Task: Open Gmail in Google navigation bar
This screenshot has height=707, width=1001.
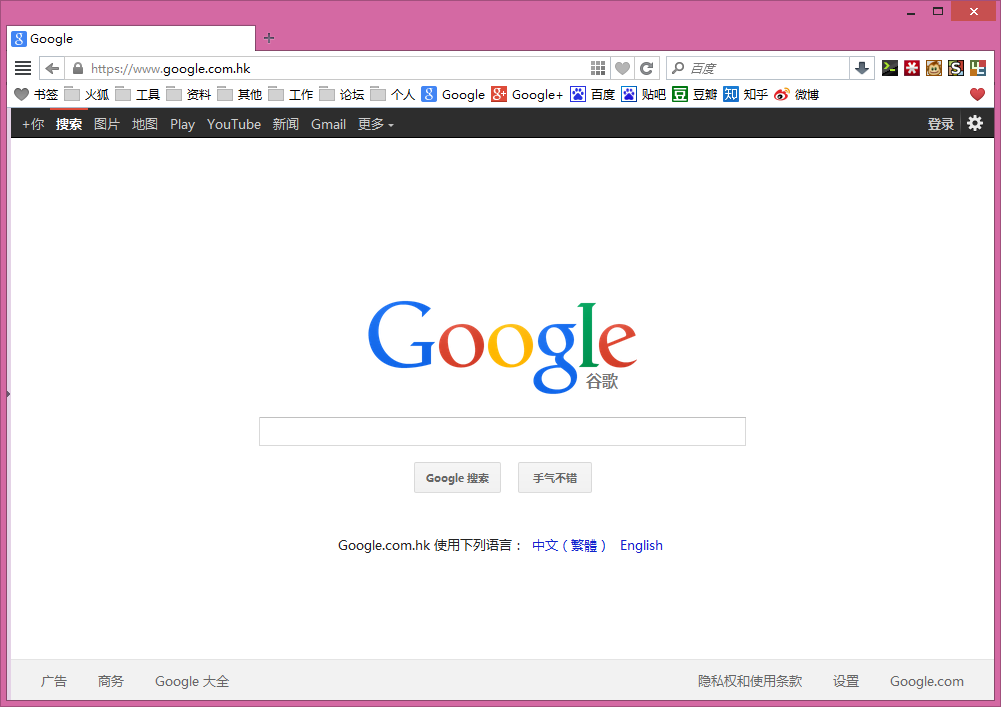Action: tap(328, 124)
